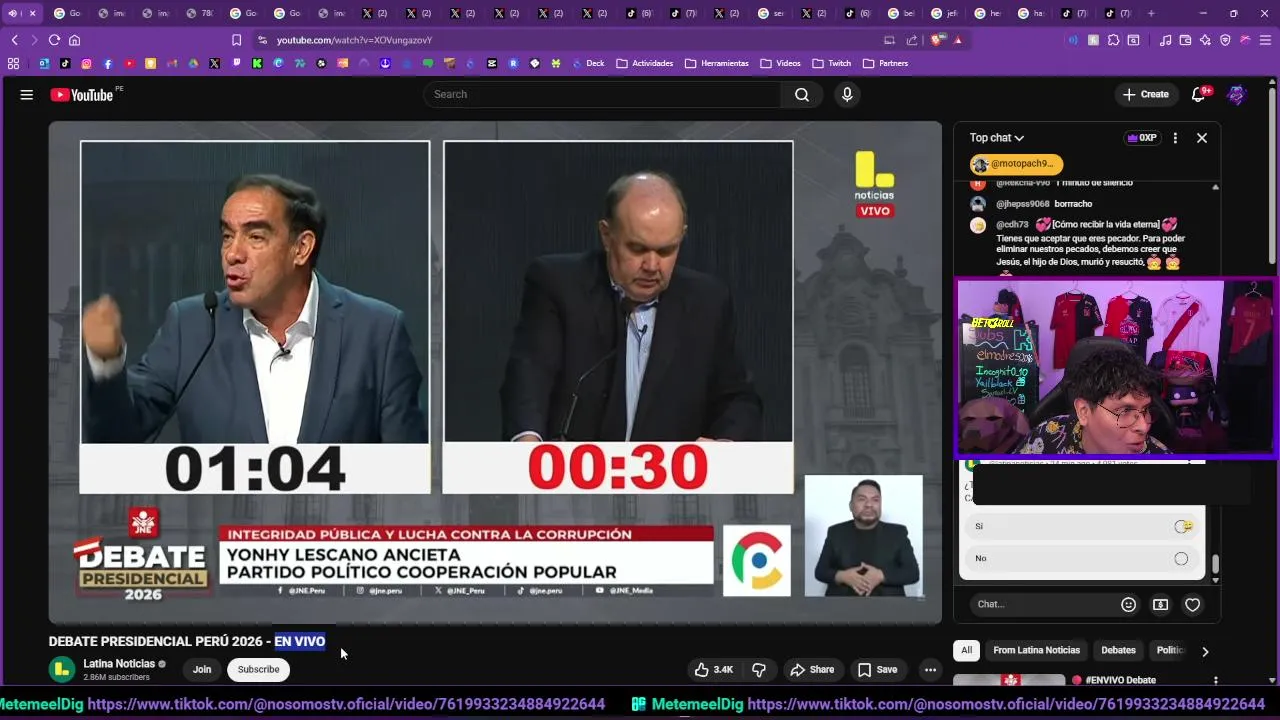1280x720 pixels.
Task: Start voice search with the microphone icon
Action: 847,94
